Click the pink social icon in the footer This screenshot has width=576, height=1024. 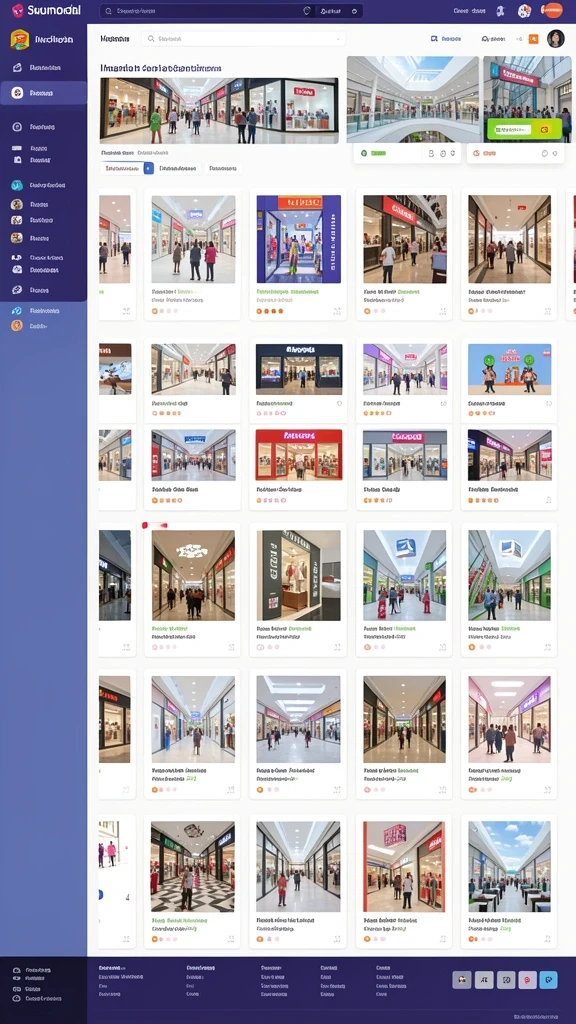click(x=527, y=980)
